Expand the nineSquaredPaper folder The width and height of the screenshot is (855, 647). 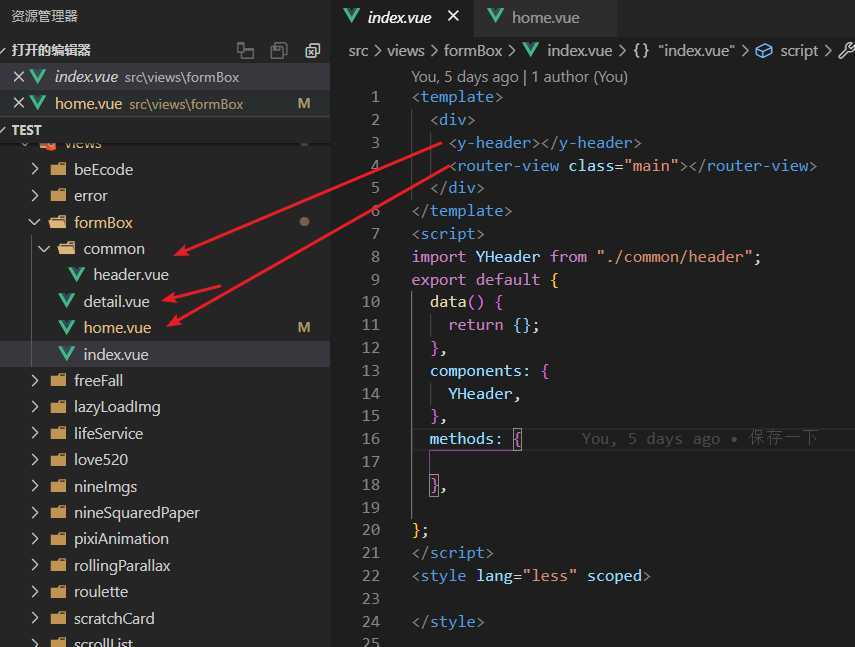click(x=35, y=512)
